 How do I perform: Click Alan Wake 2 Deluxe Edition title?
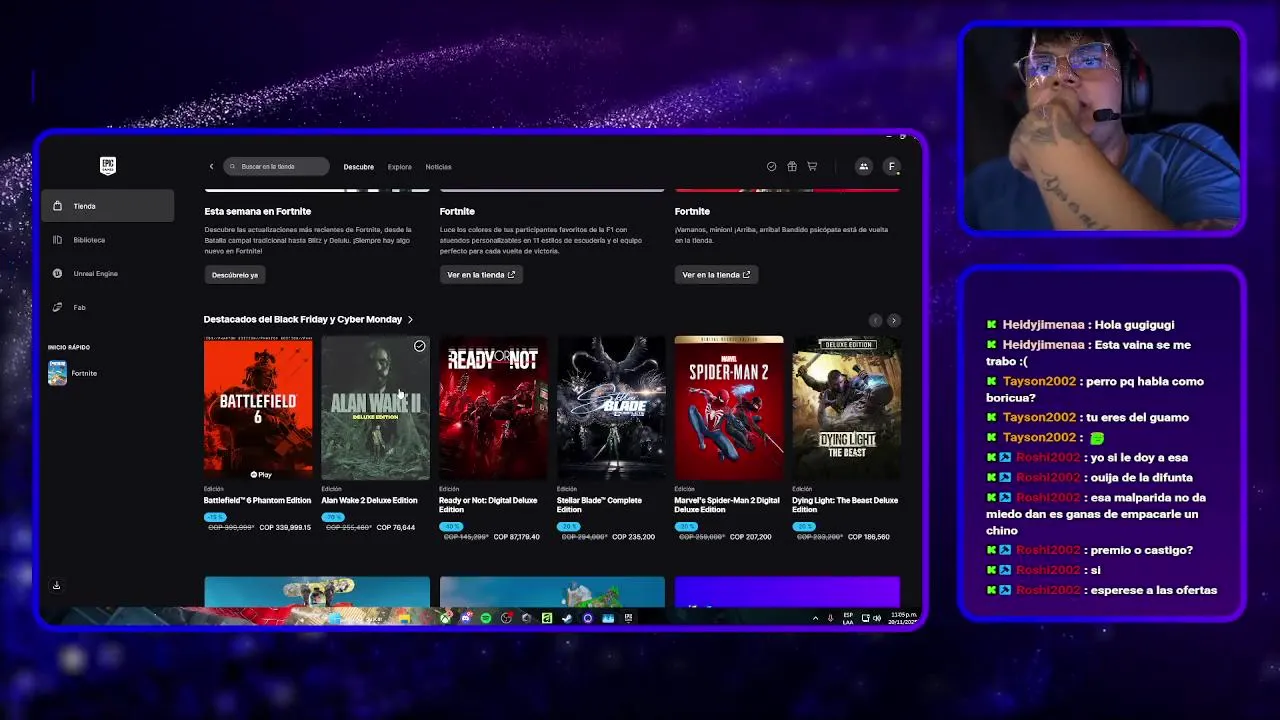pos(369,500)
